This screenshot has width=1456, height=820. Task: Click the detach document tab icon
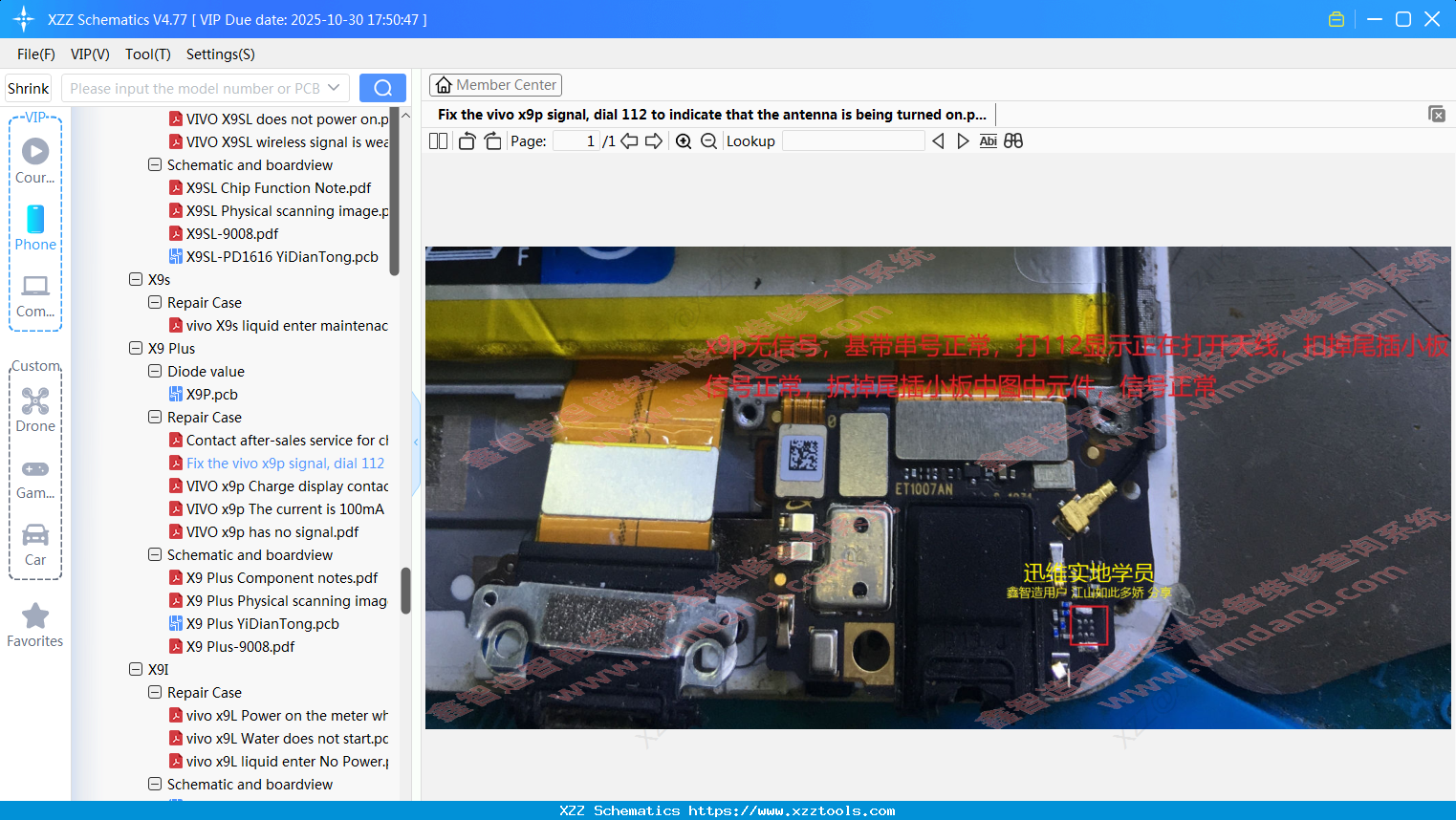pyautogui.click(x=1437, y=114)
